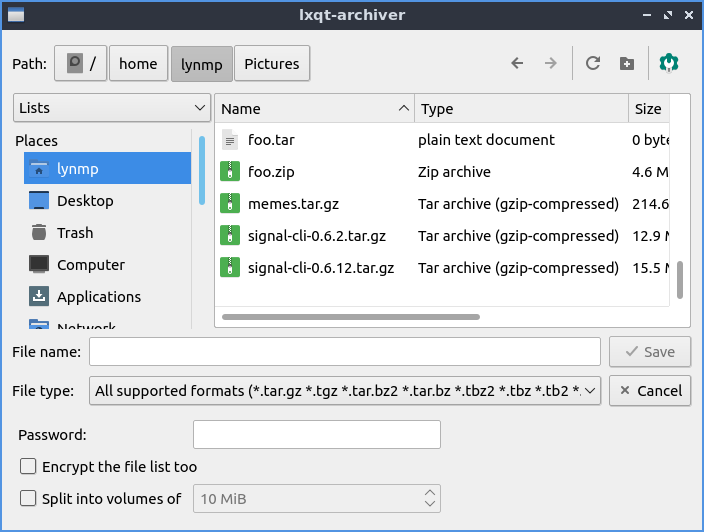704x532 pixels.
Task: Expand the File type combo box
Action: point(345,391)
